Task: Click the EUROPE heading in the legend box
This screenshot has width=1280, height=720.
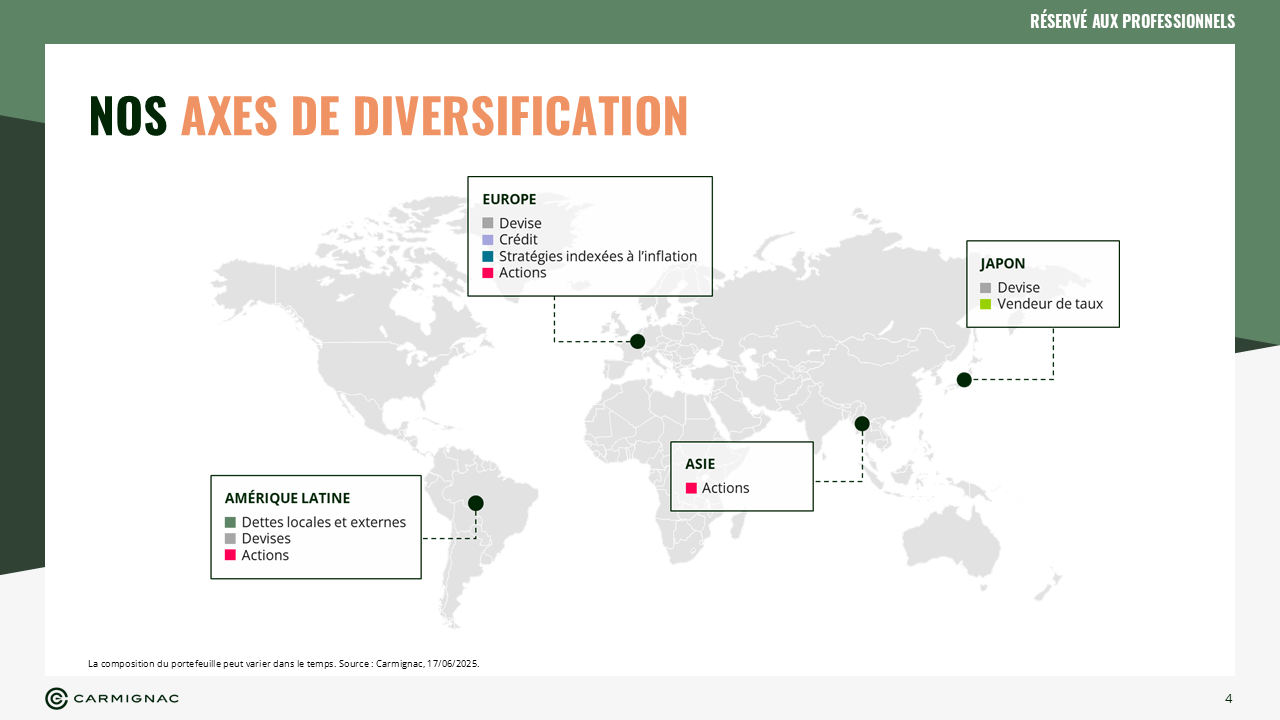Action: (x=509, y=199)
